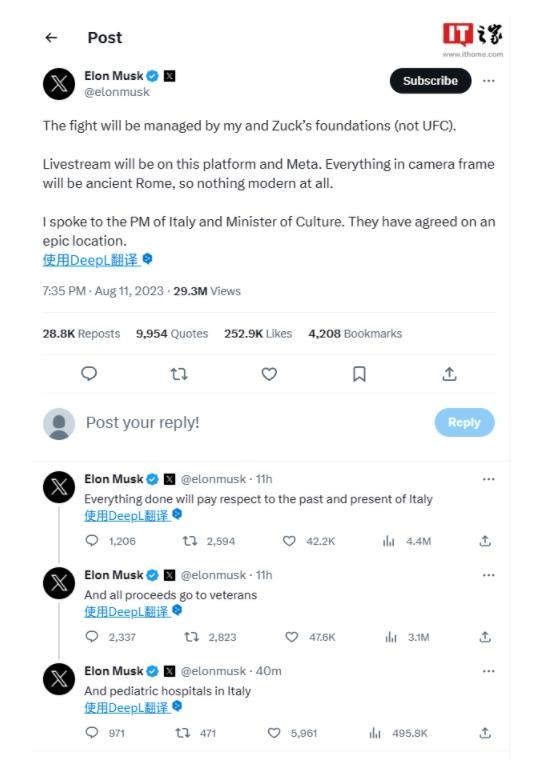Bookmark the main post

359,374
